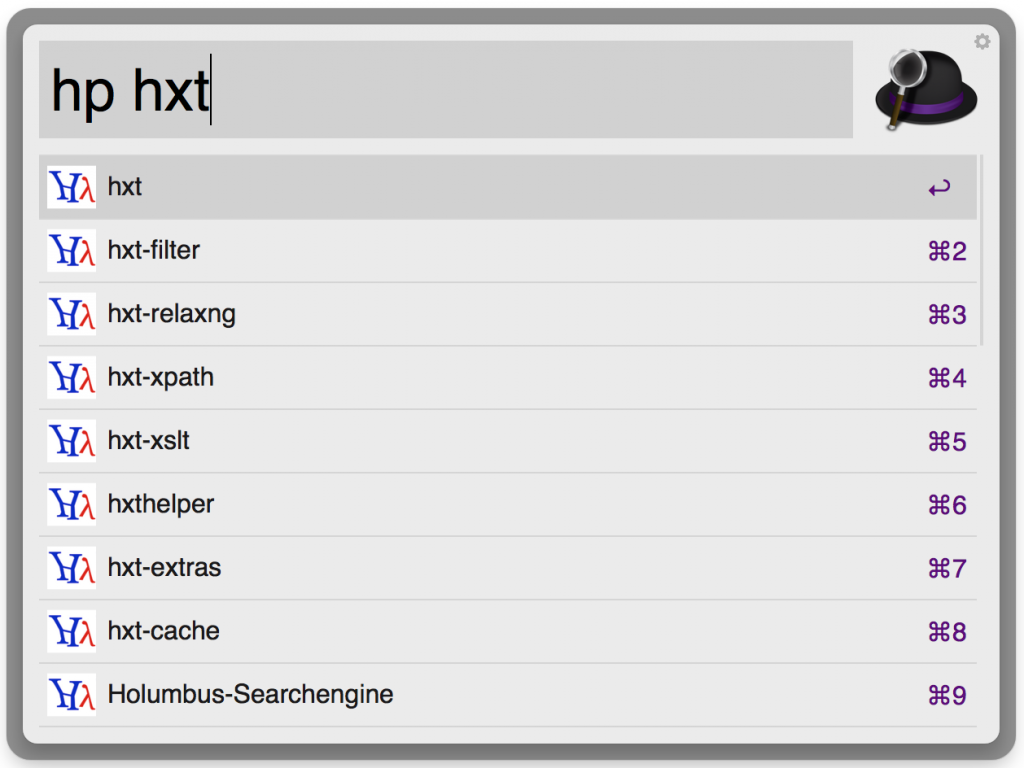This screenshot has width=1024, height=768.
Task: Open Alfred preferences via gear icon
Action: [982, 41]
